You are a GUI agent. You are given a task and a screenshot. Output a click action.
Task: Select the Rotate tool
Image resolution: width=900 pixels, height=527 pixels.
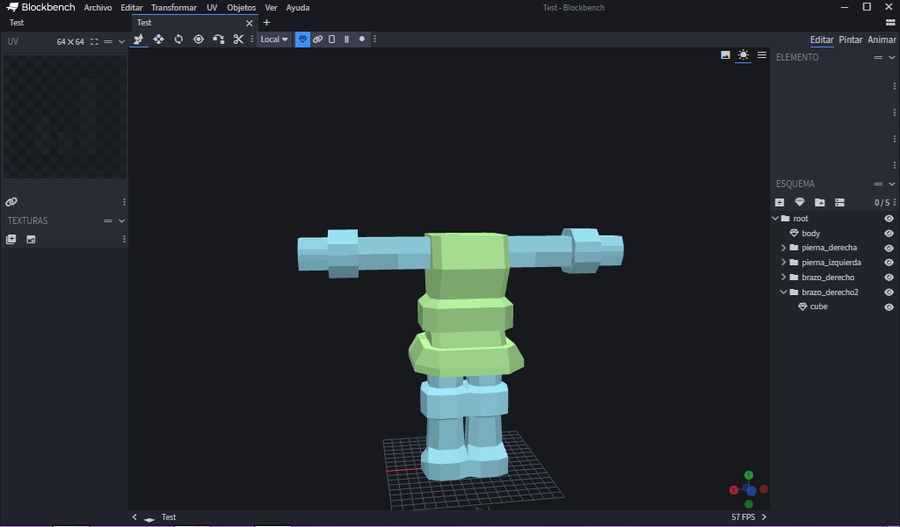[179, 39]
